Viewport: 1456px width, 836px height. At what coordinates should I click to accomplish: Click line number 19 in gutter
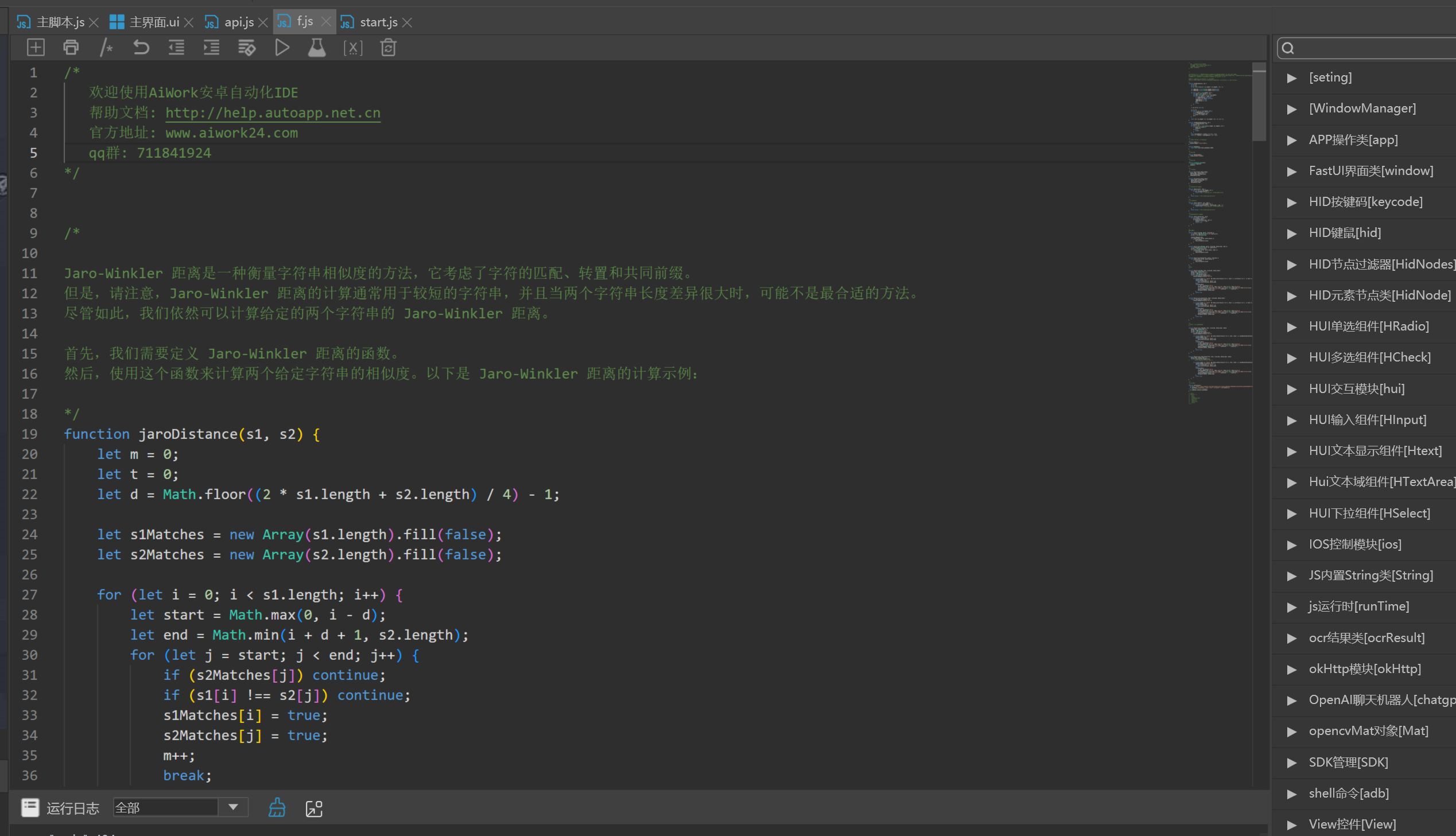click(29, 434)
